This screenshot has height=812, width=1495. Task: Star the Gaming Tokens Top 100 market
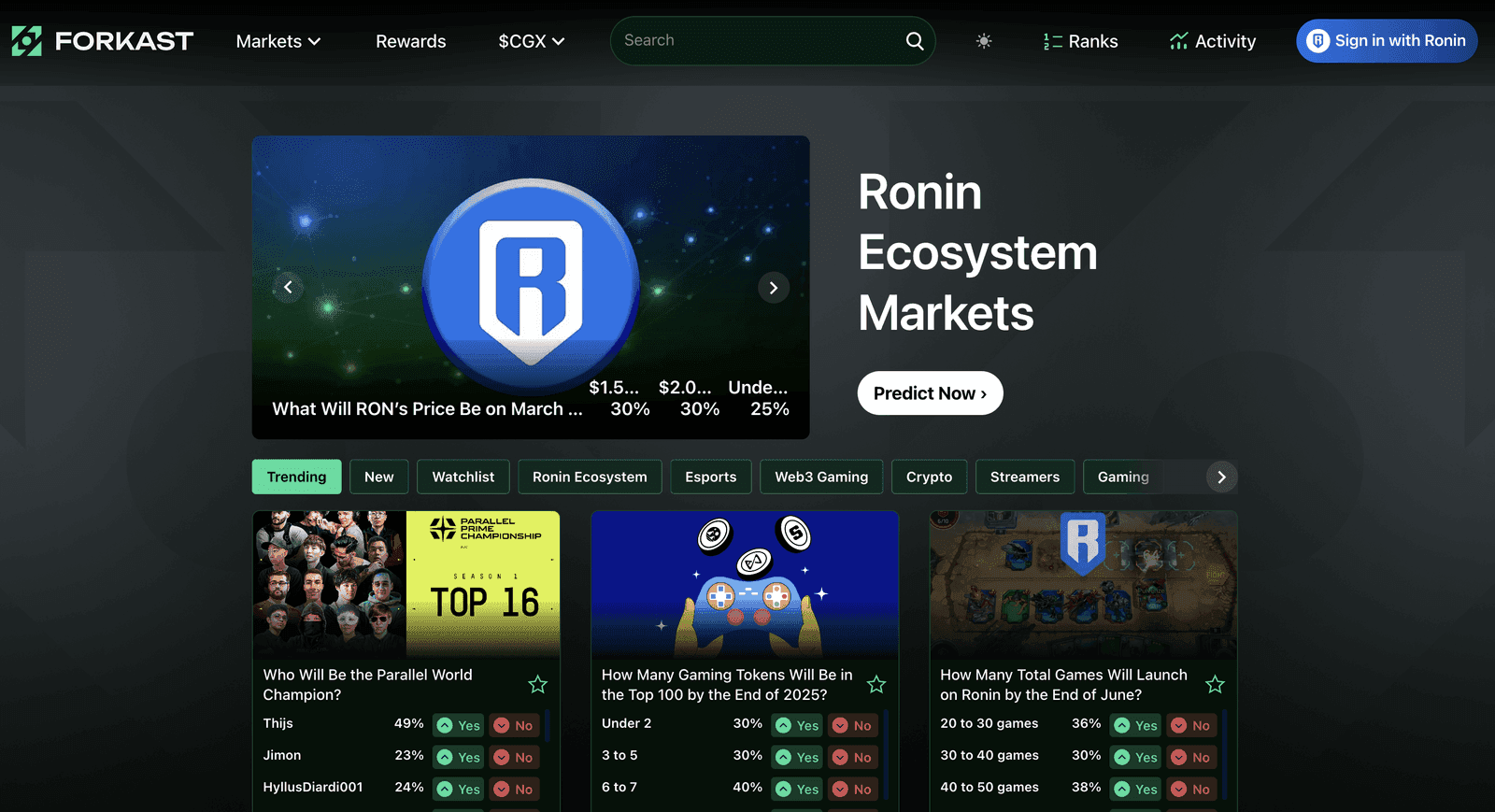876,685
